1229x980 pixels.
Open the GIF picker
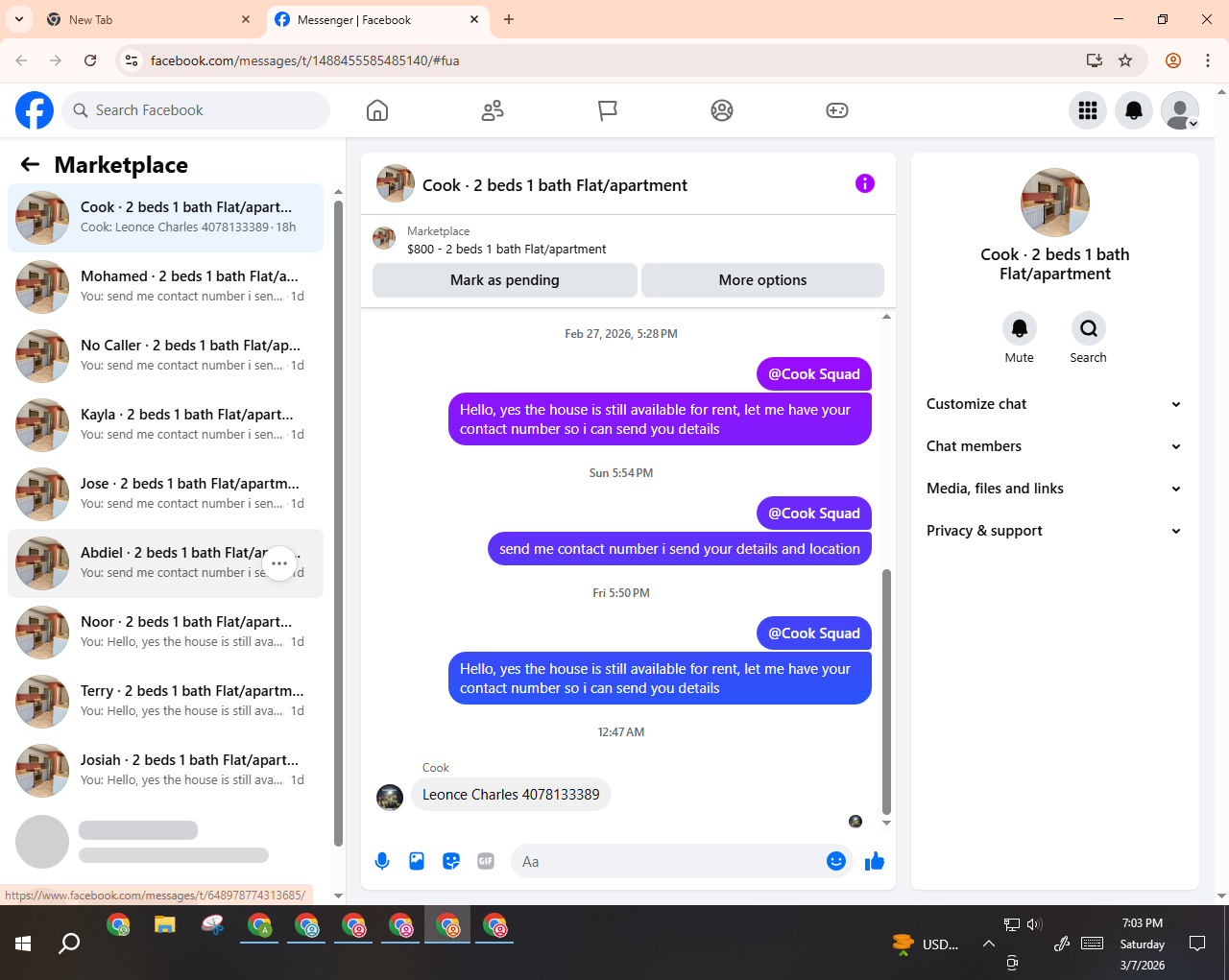point(486,861)
